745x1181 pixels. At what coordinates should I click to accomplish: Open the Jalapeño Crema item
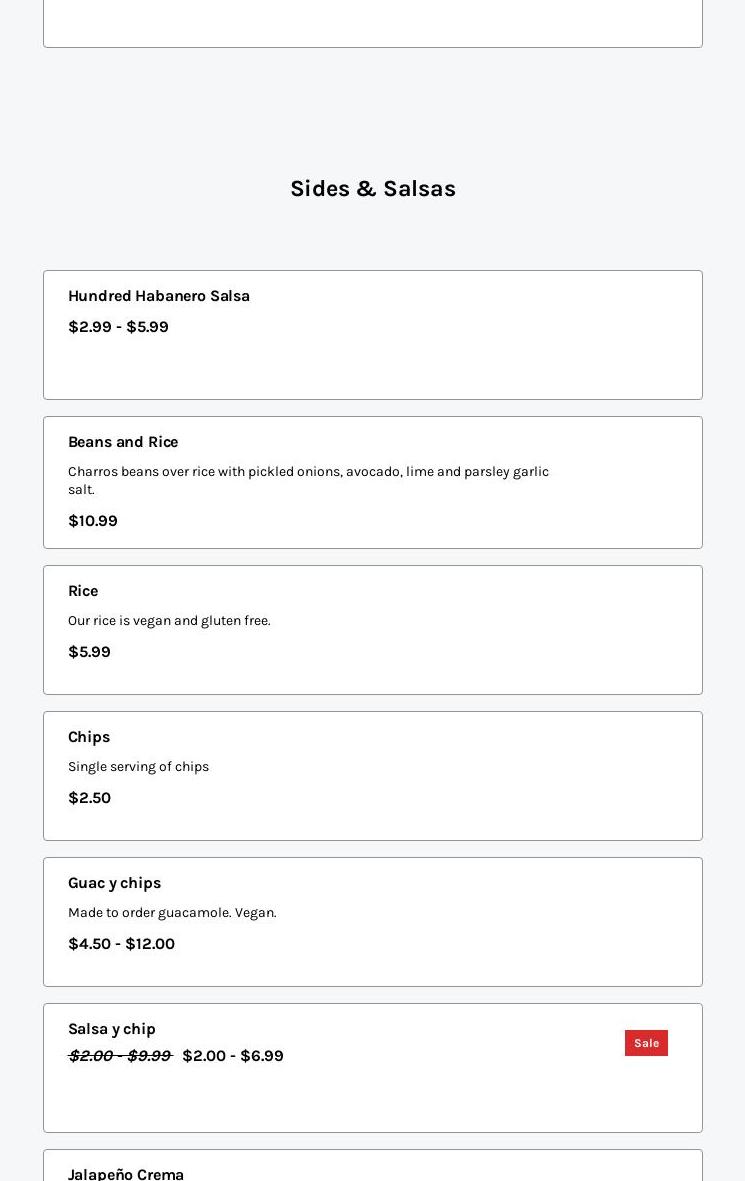(x=126, y=1173)
